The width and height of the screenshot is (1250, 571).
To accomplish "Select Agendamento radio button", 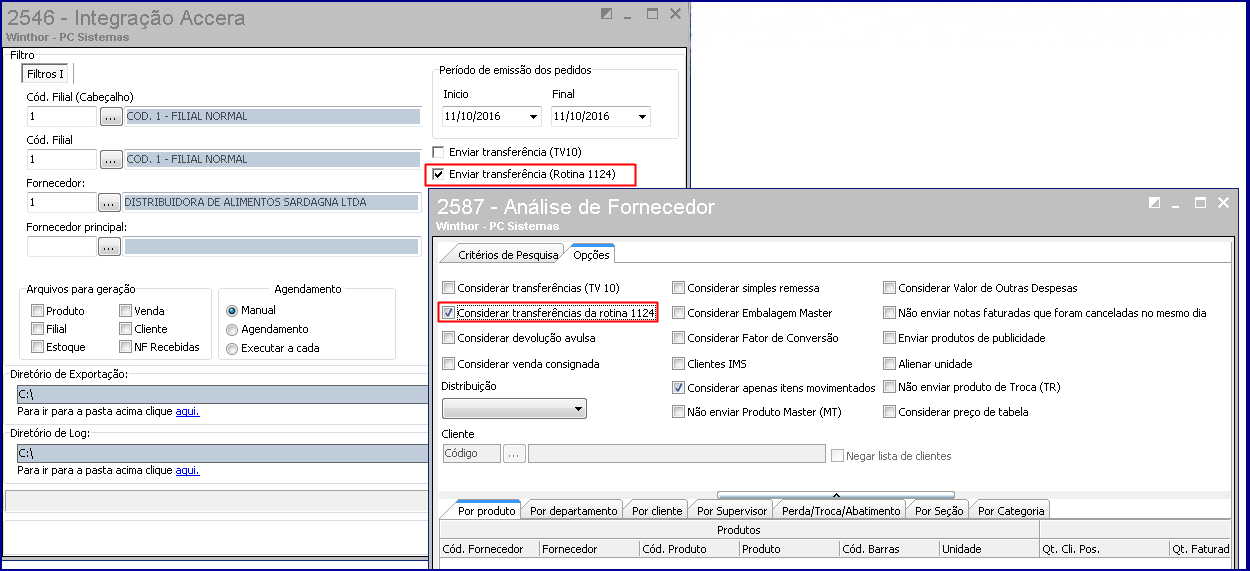I will (x=232, y=329).
